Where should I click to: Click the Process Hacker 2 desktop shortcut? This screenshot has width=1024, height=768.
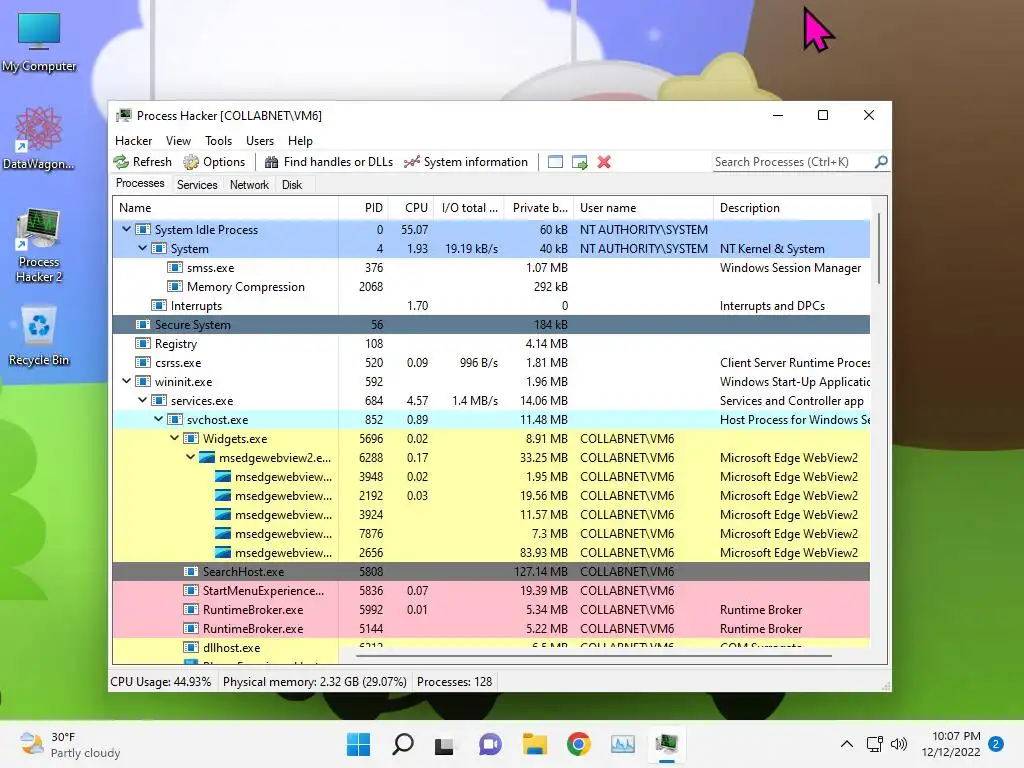[39, 246]
